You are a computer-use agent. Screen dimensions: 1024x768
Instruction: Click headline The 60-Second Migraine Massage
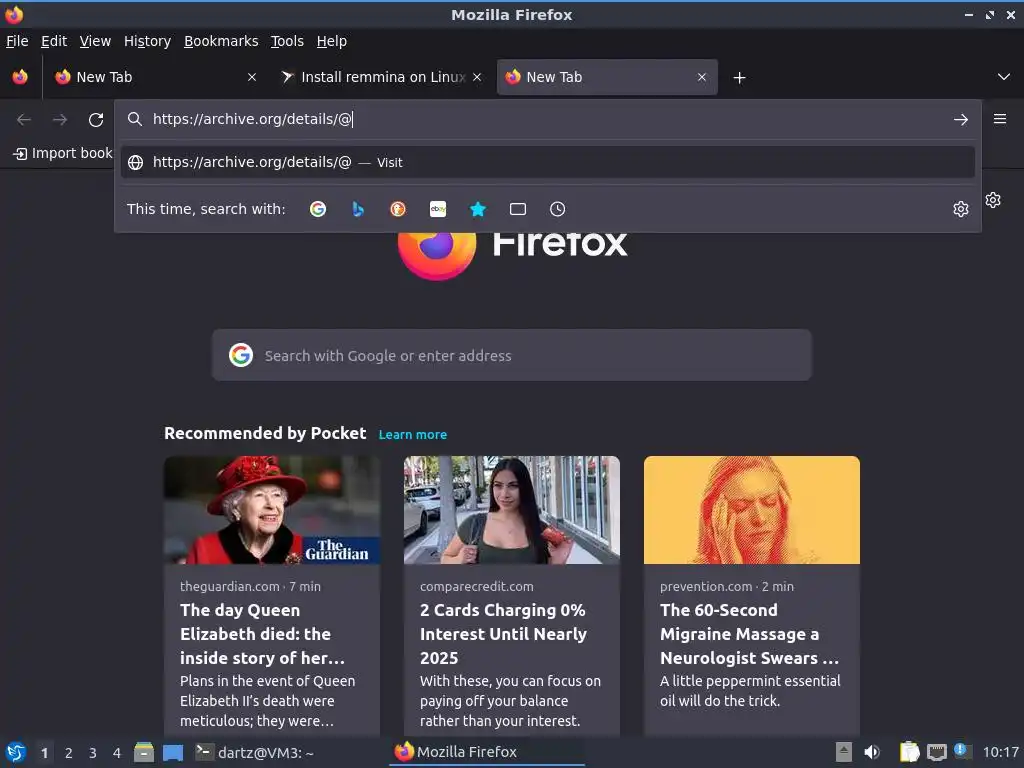[750, 634]
